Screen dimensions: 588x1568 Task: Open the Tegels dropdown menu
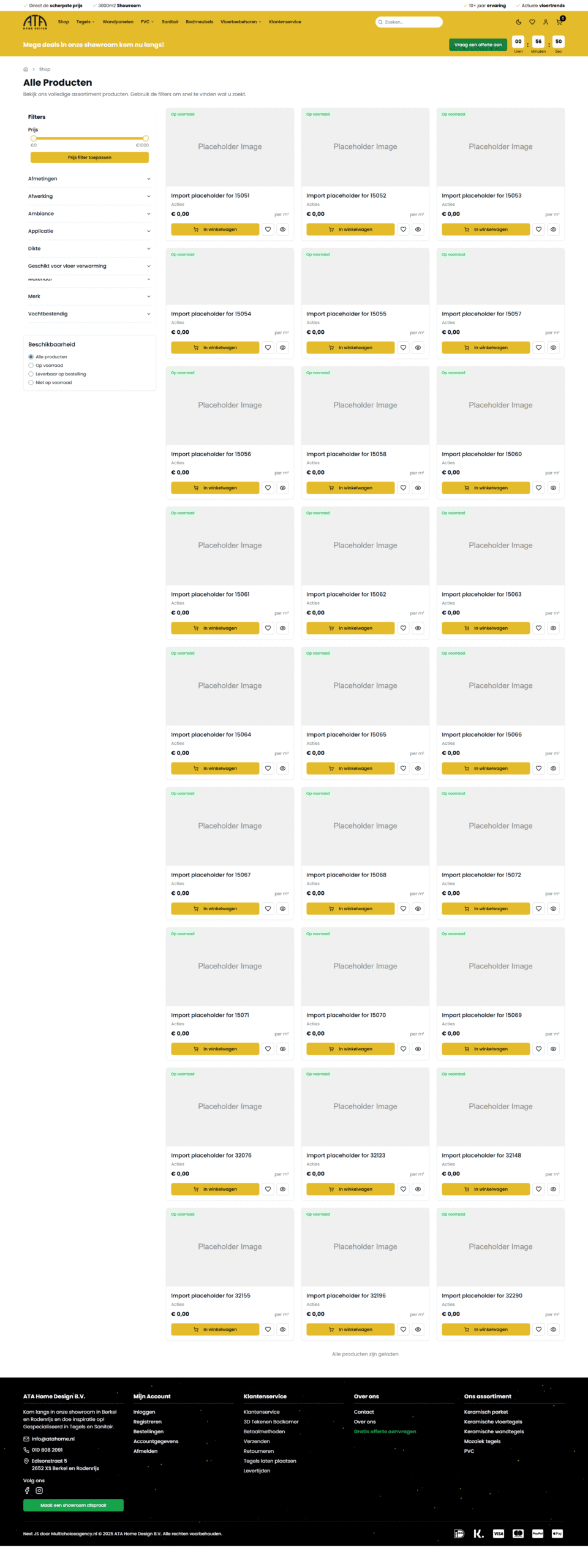click(x=85, y=22)
